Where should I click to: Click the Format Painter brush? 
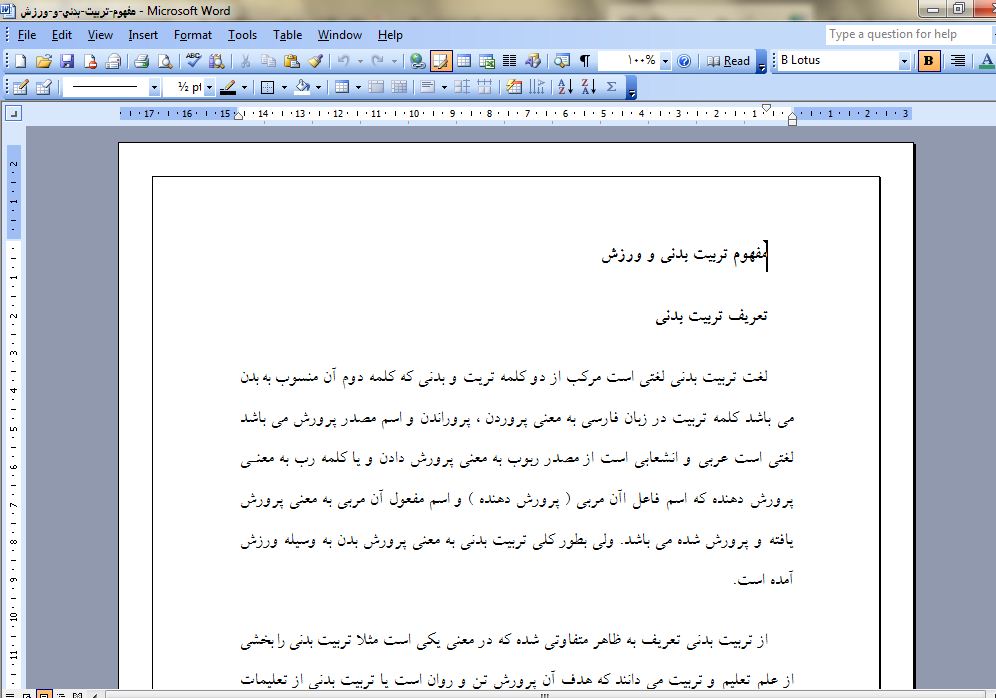315,61
